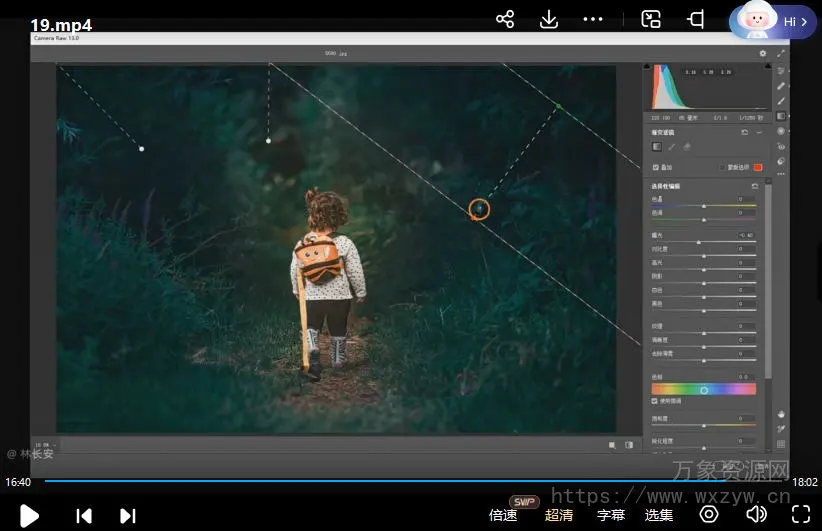Screen dimensions: 822x531
Task: Toggle the 使用微调 fine adjustment checkbox
Action: pos(655,401)
